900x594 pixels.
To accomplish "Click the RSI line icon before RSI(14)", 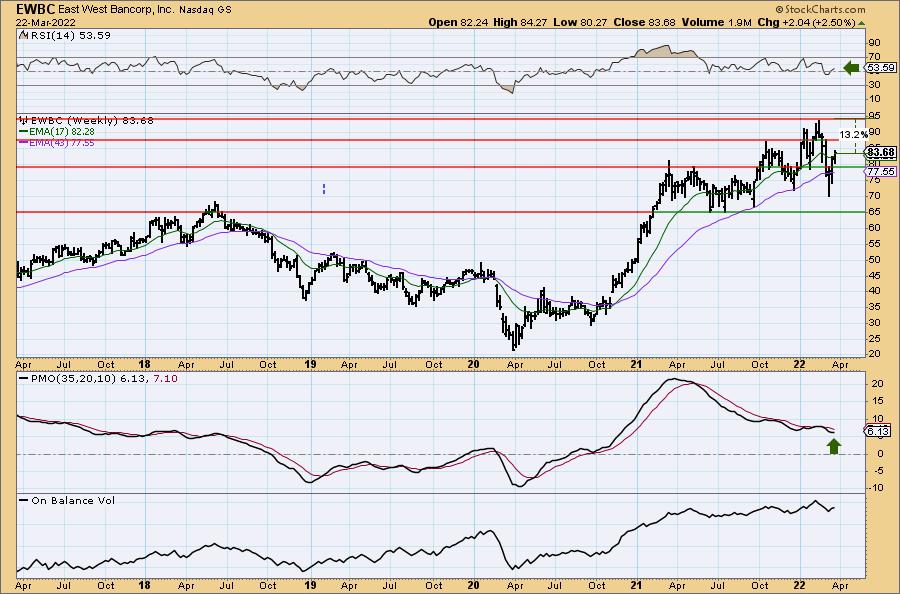I will pos(24,35).
